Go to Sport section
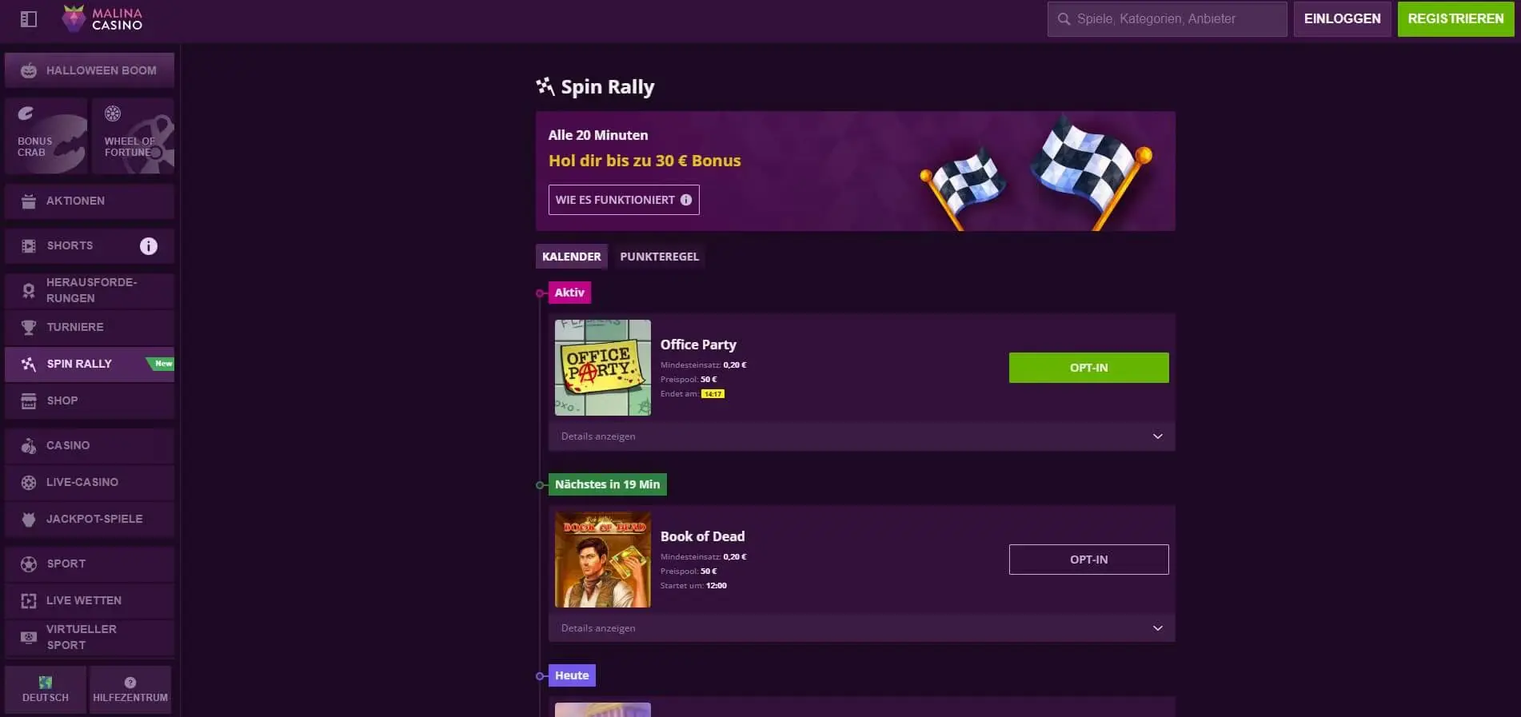This screenshot has width=1521, height=717. pos(89,564)
